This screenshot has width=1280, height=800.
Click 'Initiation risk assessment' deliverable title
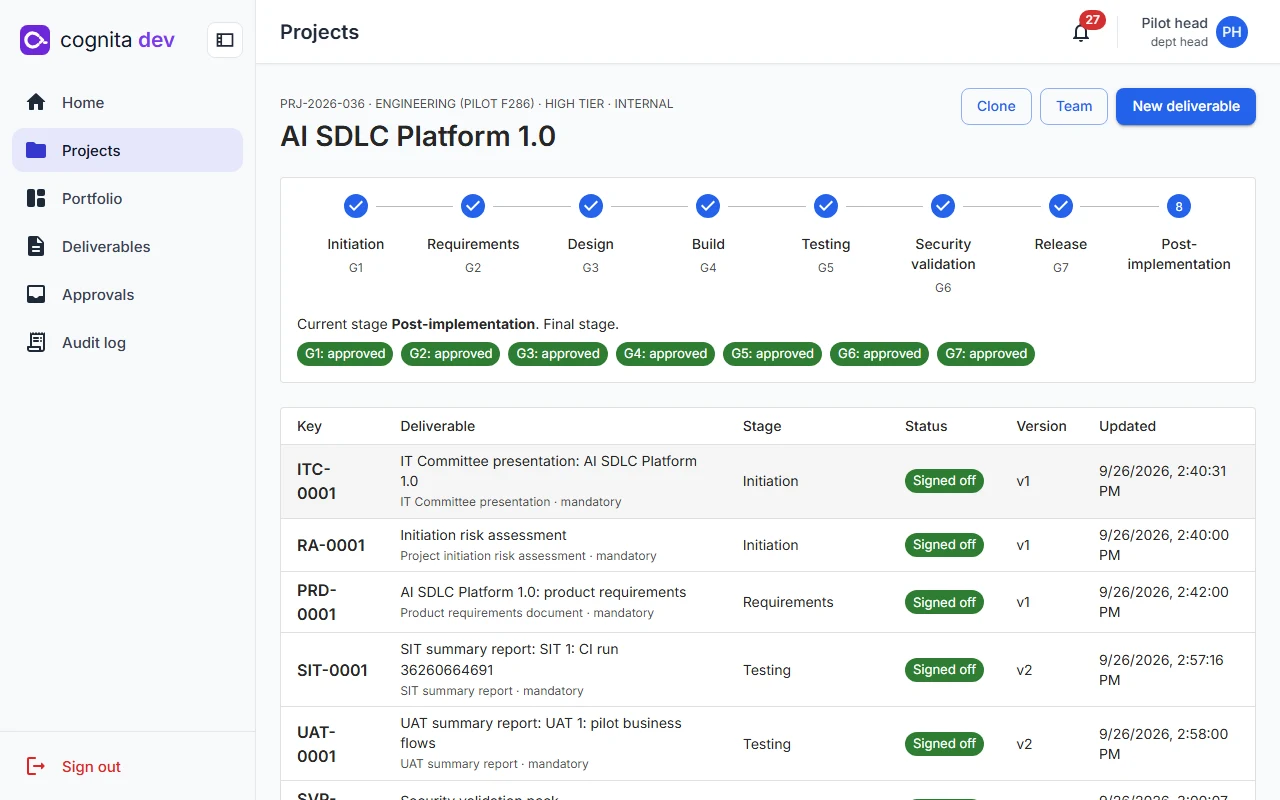tap(483, 535)
